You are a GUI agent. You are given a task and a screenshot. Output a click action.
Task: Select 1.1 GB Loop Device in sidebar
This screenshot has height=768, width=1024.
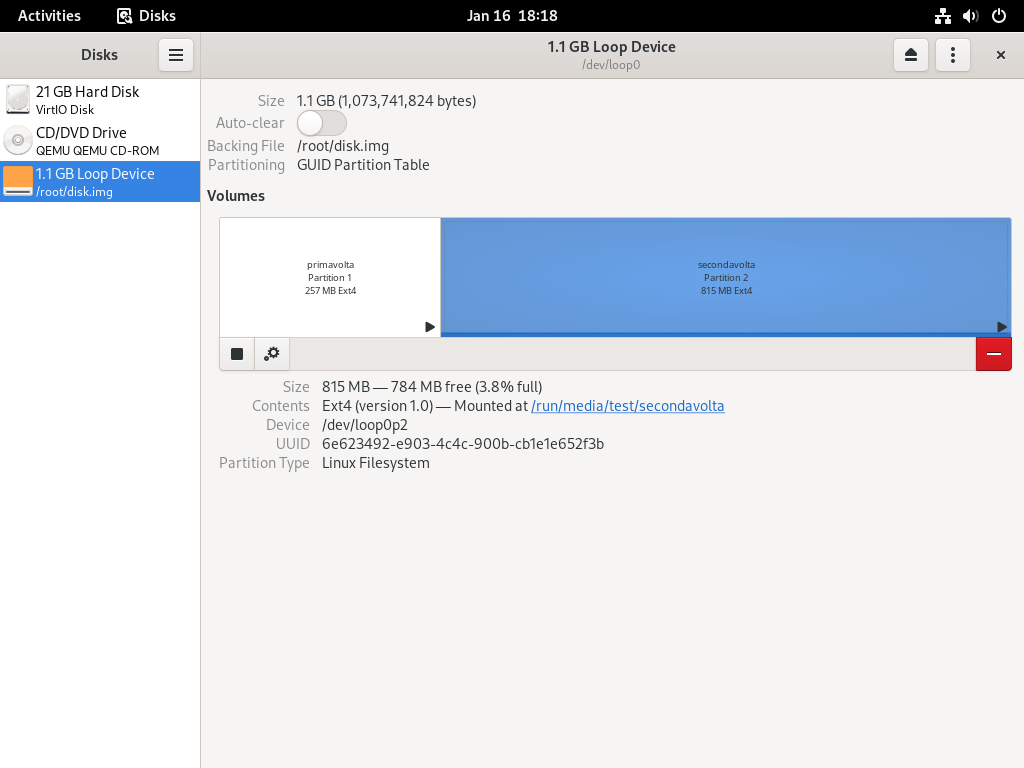pos(100,182)
